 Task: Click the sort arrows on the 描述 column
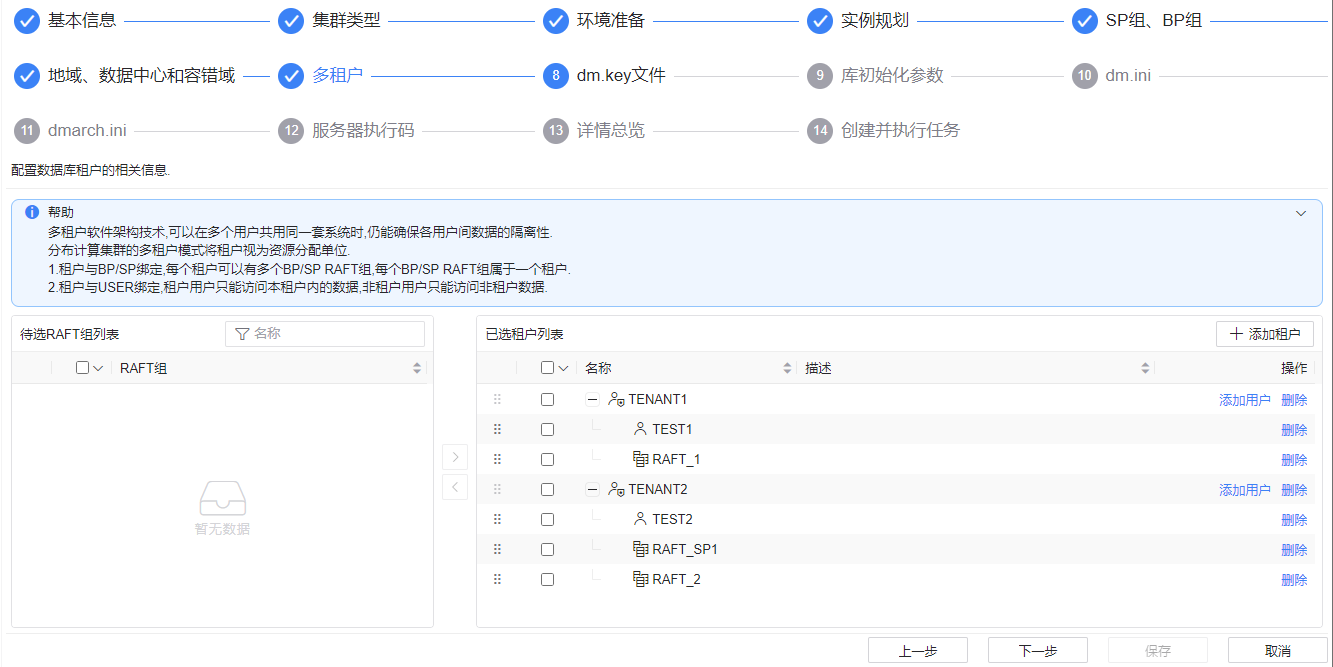pos(1145,368)
